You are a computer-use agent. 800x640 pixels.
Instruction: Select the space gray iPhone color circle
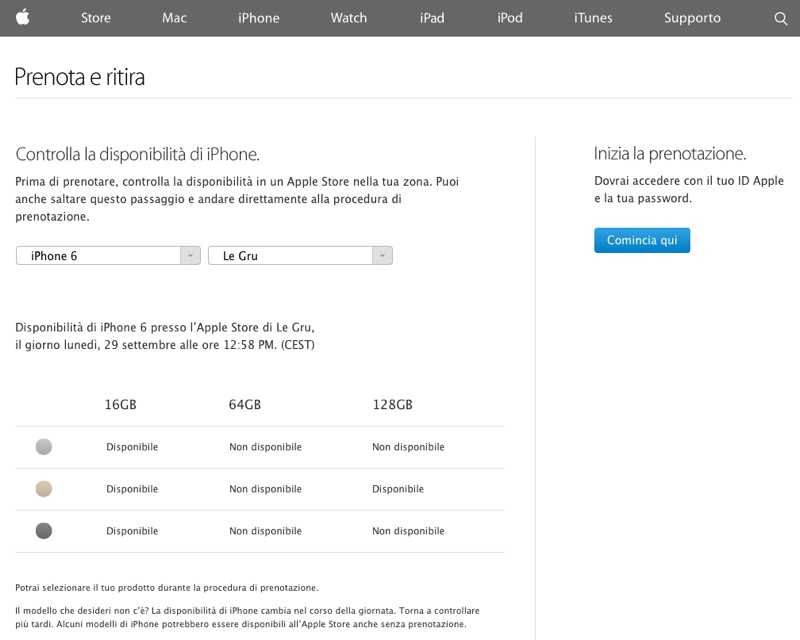click(x=43, y=531)
